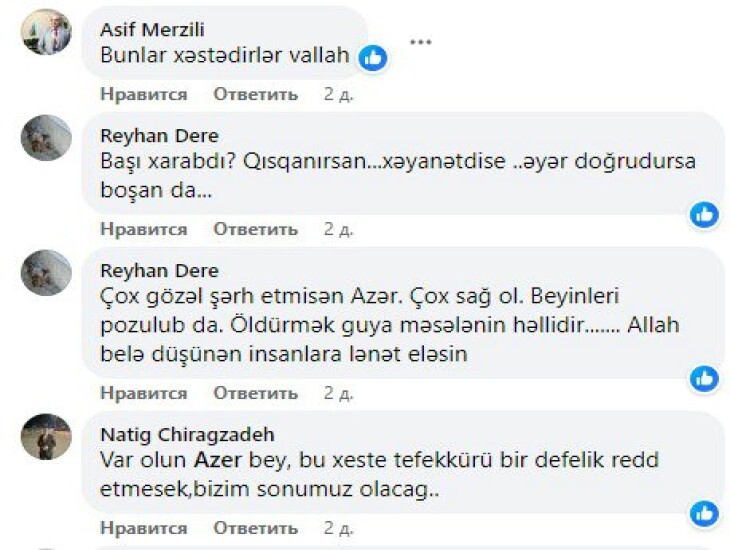Open avatar of second Reyhan Dere comment

(x=46, y=273)
